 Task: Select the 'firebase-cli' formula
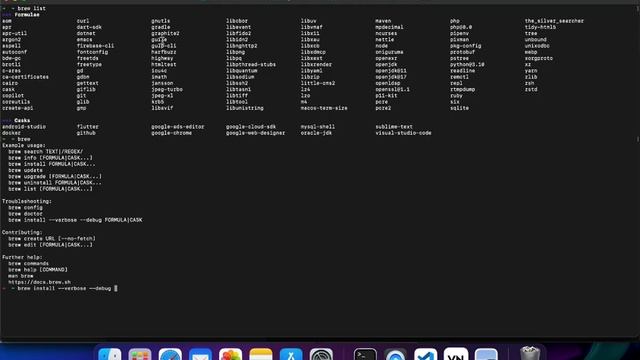click(x=96, y=46)
